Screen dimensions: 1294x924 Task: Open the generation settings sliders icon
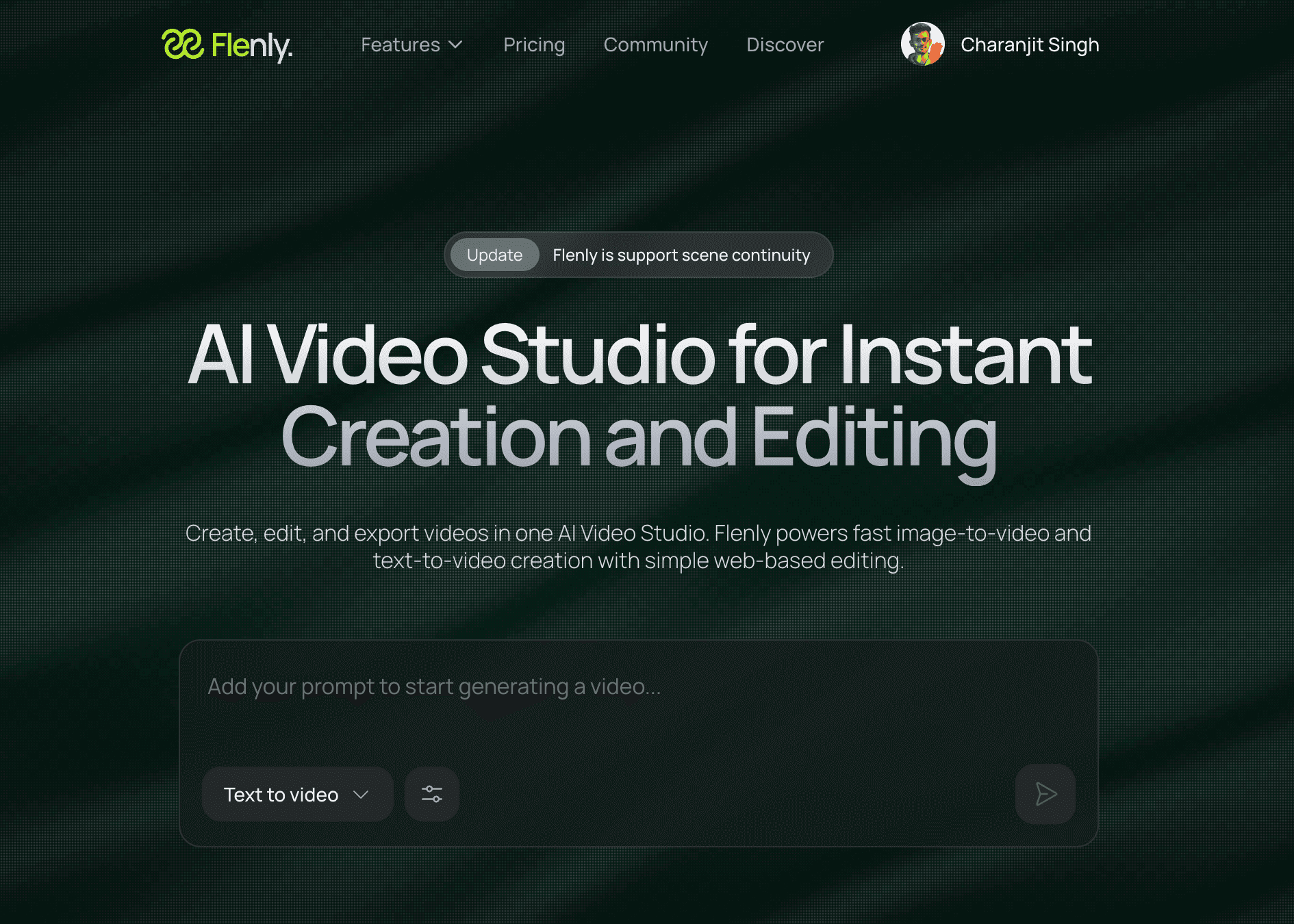point(432,794)
